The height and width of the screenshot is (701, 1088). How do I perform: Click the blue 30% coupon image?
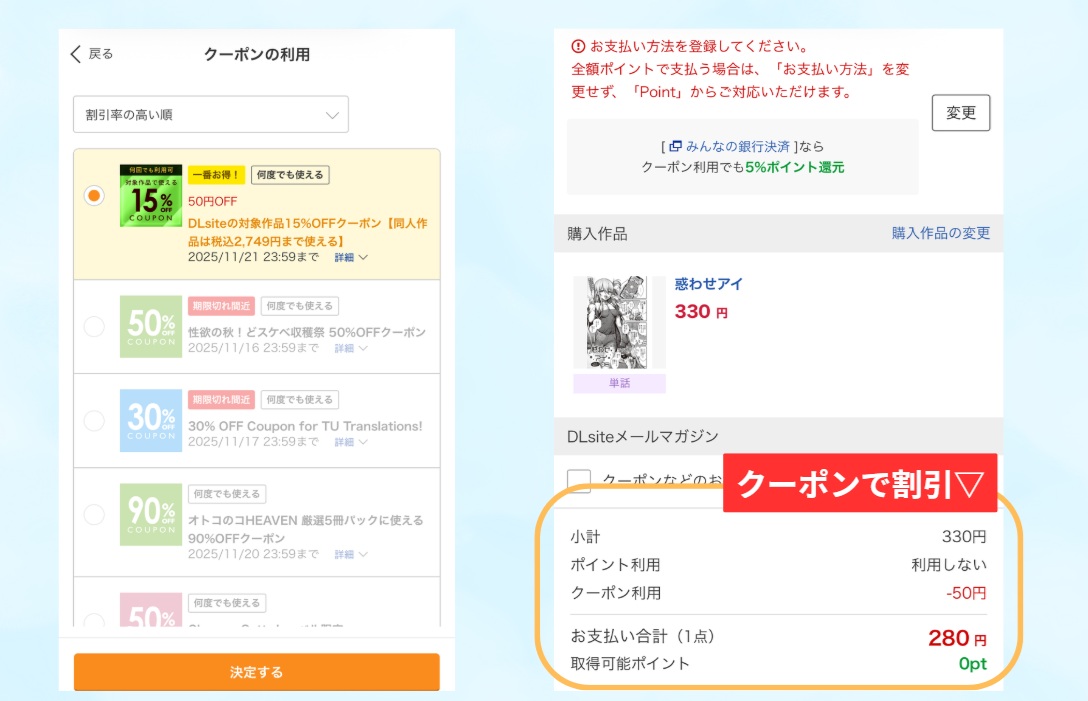151,420
